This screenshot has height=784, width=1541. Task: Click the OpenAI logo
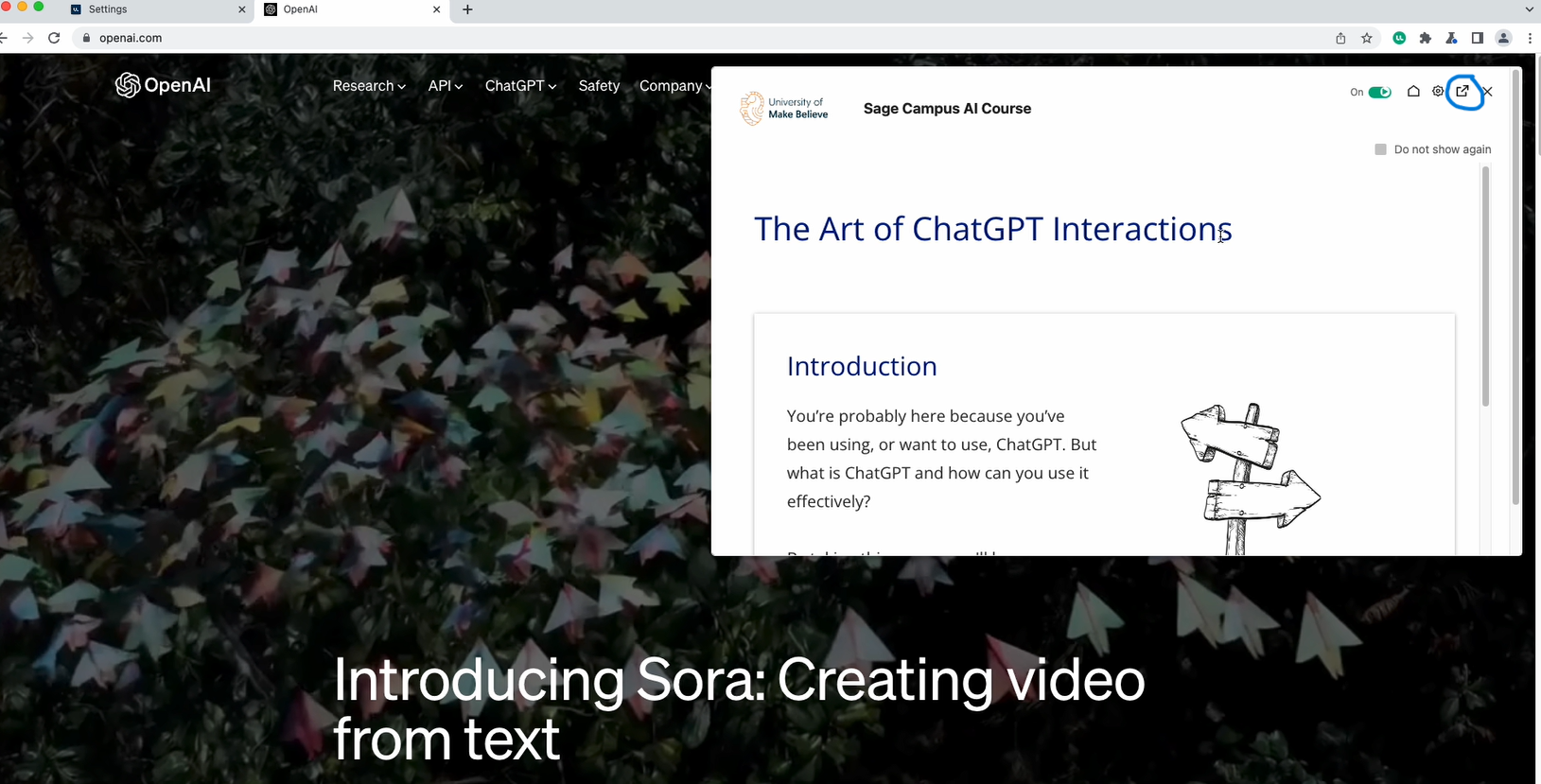pyautogui.click(x=163, y=85)
